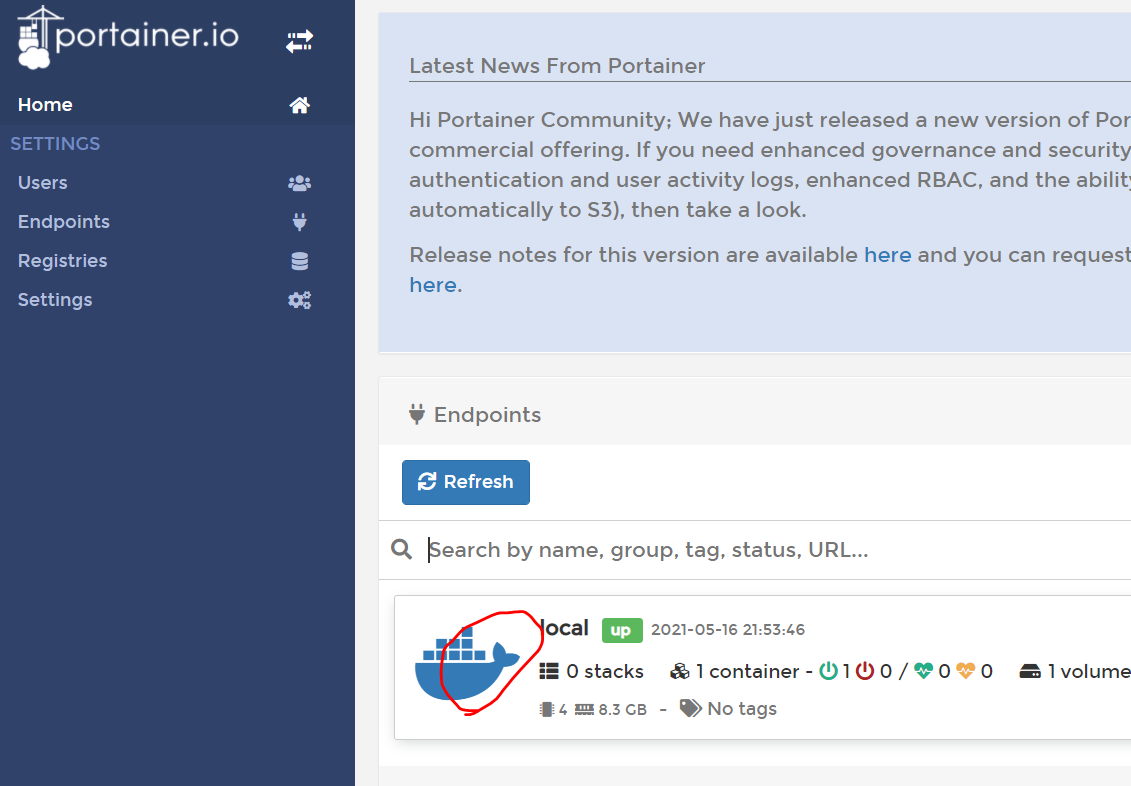Click the 'Endpoints' panel heading text
Viewport: 1131px width, 786px height.
(x=488, y=415)
